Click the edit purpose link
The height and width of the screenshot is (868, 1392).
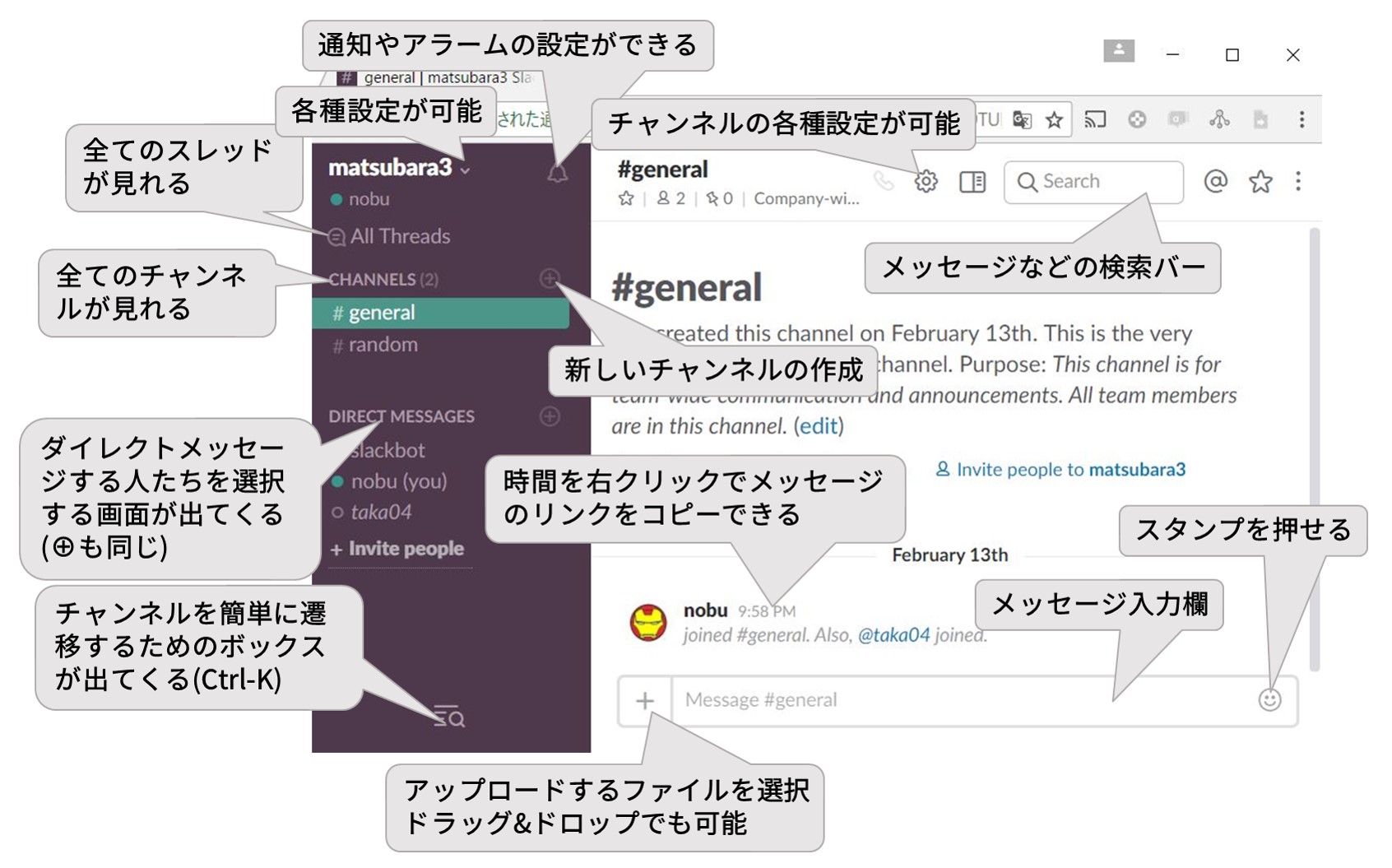pyautogui.click(x=819, y=426)
